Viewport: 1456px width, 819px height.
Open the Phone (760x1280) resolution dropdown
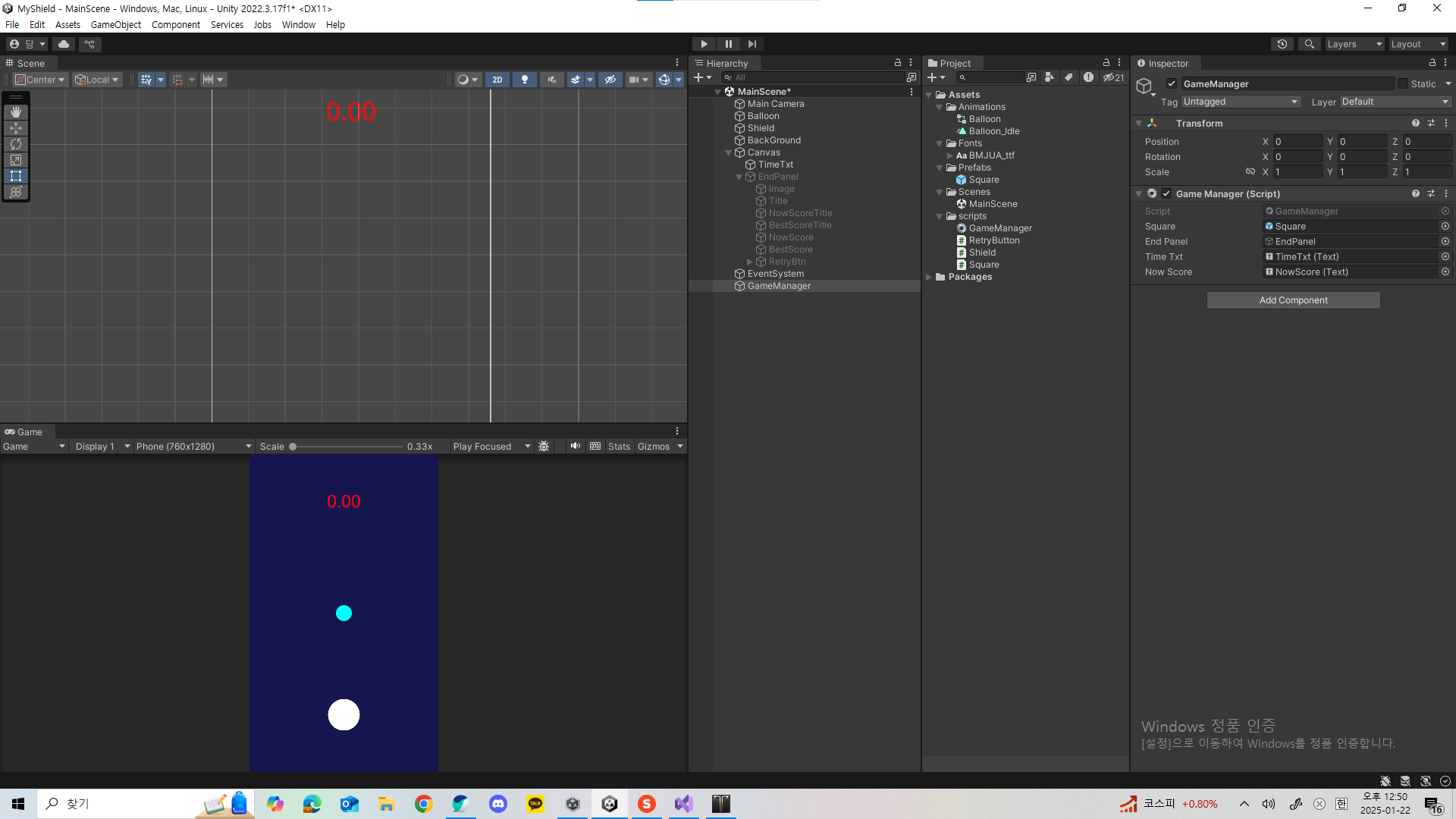point(193,447)
